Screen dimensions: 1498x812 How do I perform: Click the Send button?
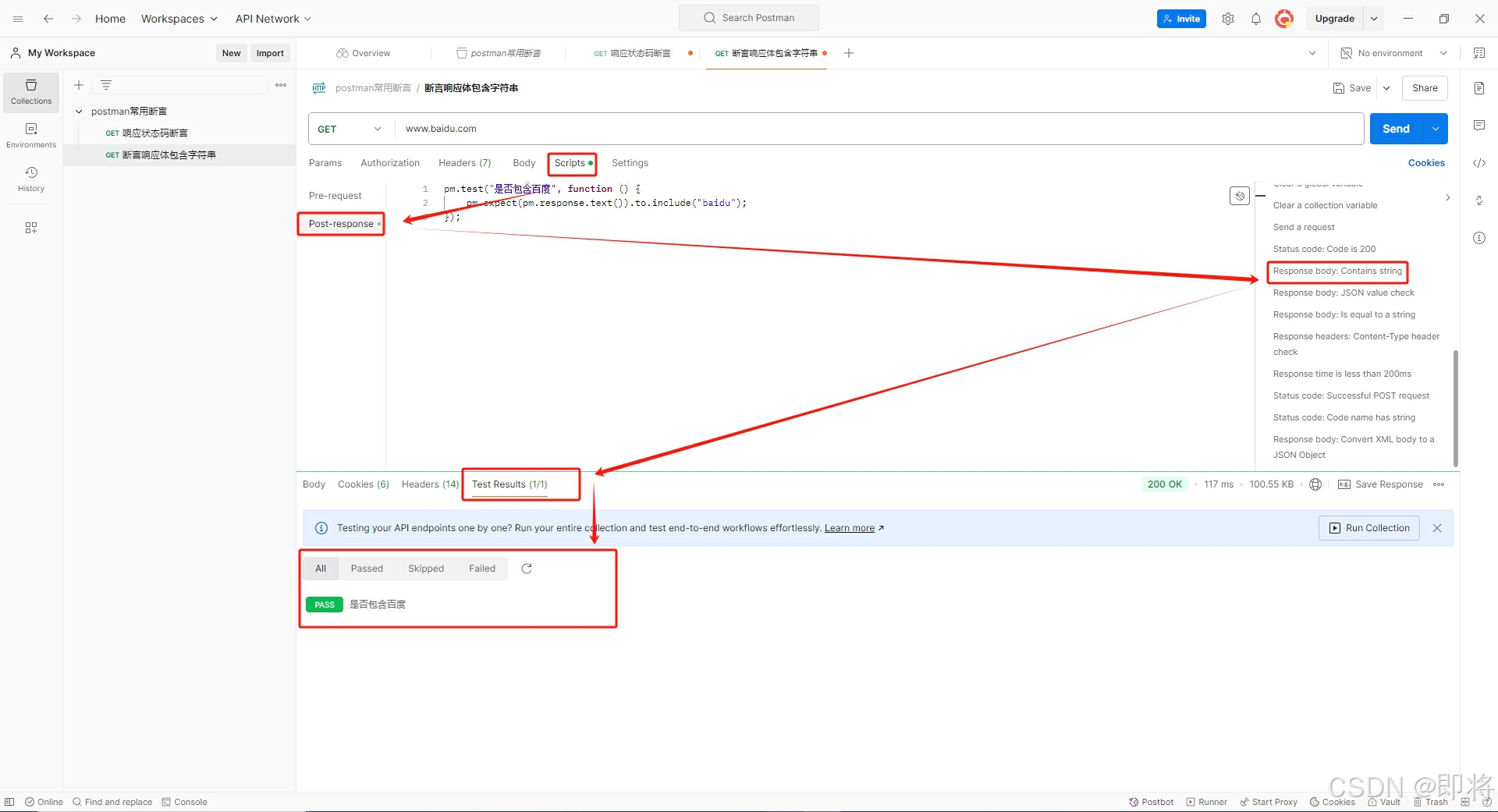pos(1397,129)
